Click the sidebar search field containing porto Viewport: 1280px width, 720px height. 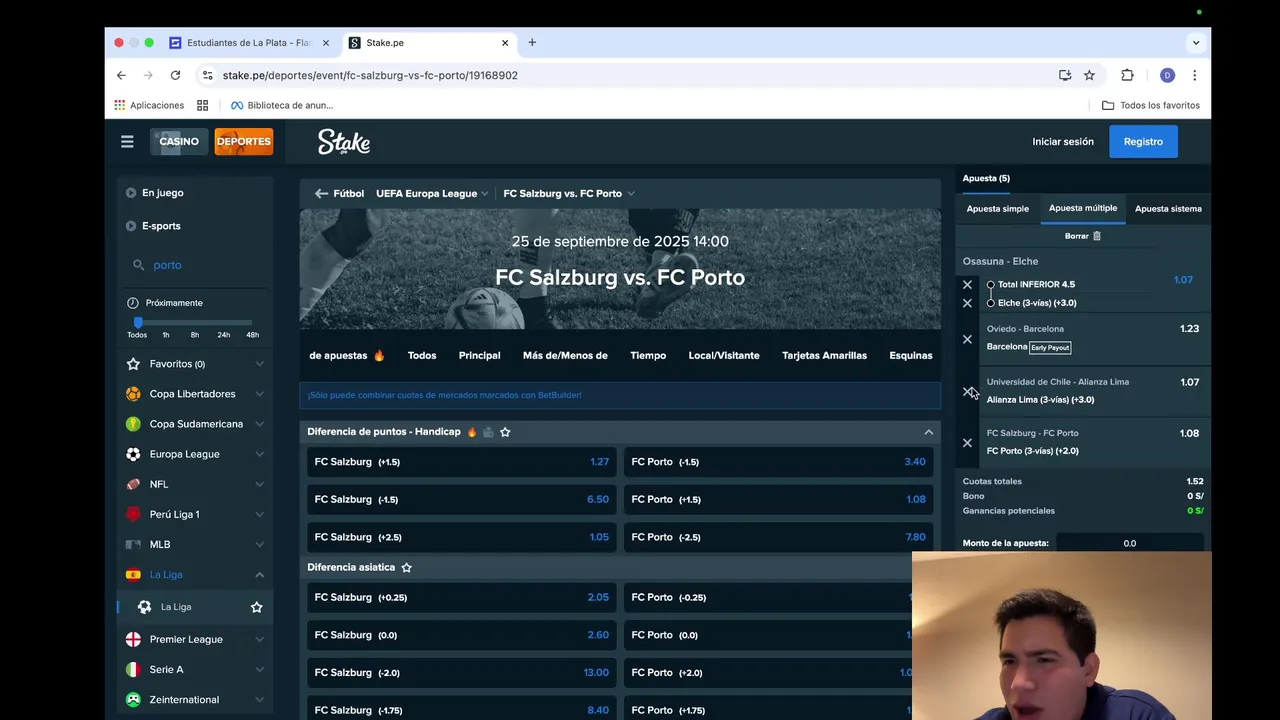195,265
